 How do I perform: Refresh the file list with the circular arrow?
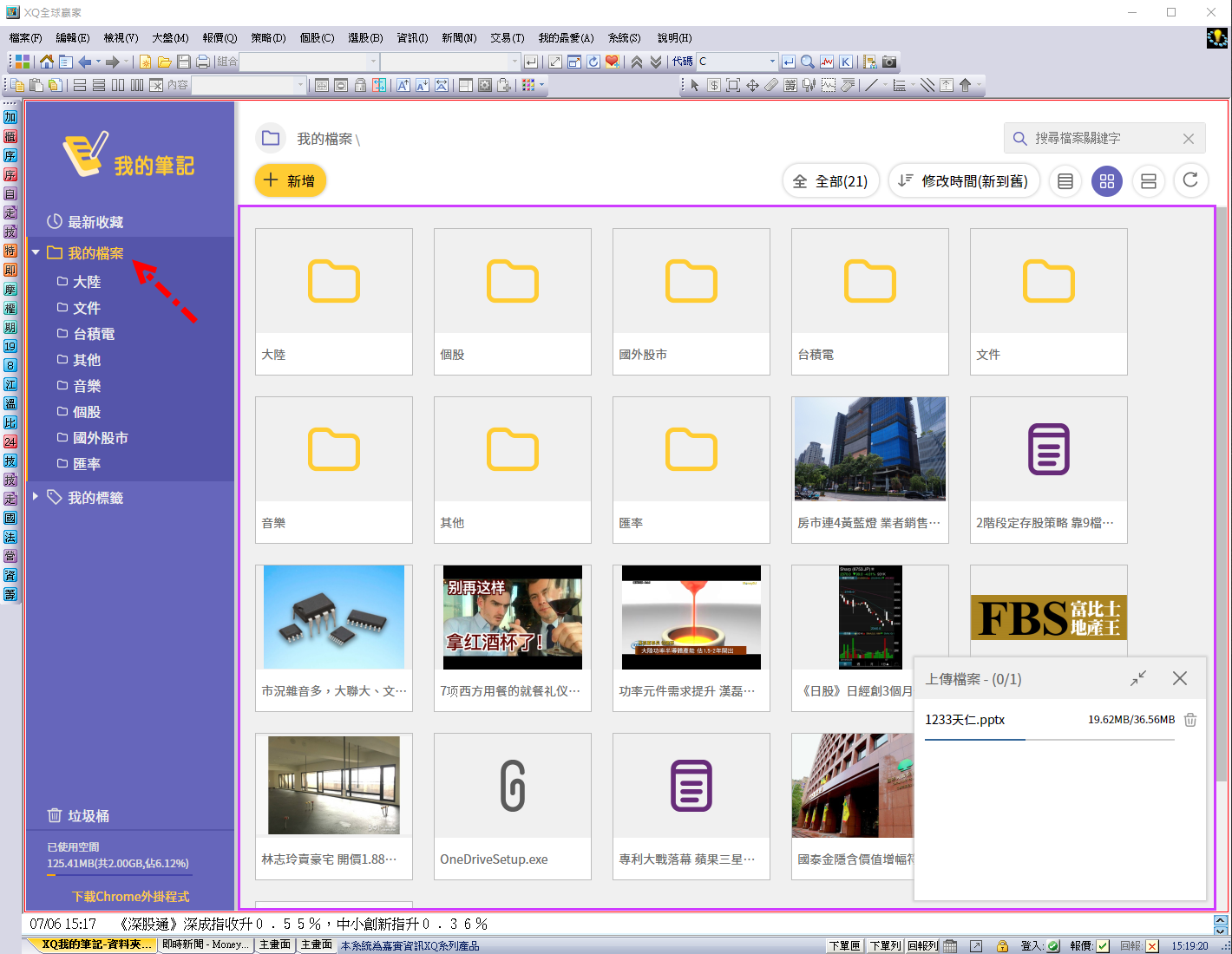(1190, 180)
